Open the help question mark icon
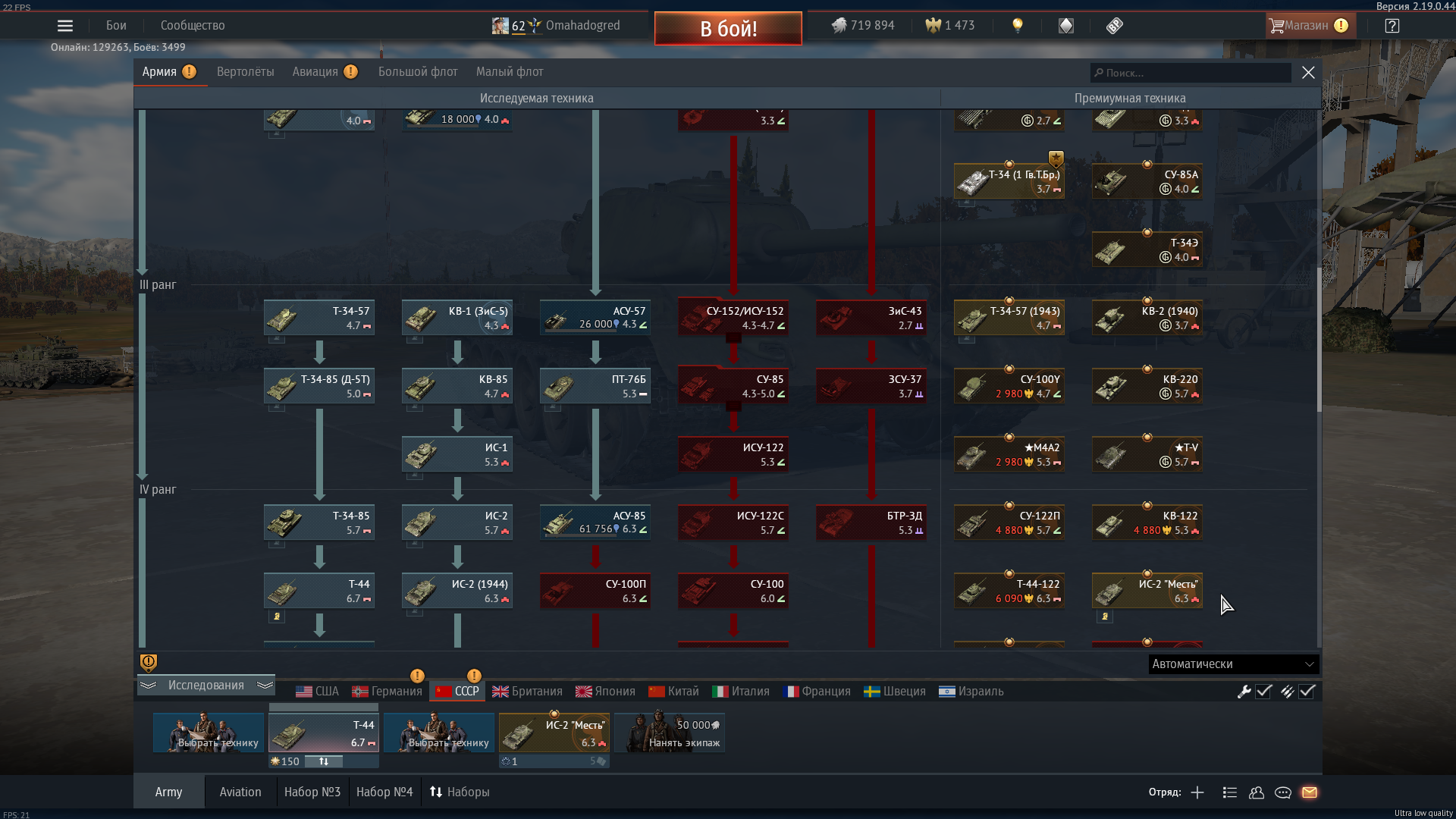1456x819 pixels. 1392,26
